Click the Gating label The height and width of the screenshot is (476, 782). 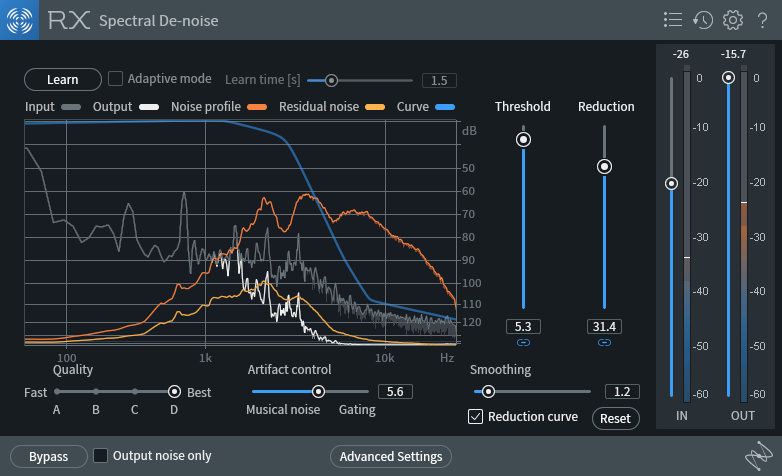(x=357, y=410)
